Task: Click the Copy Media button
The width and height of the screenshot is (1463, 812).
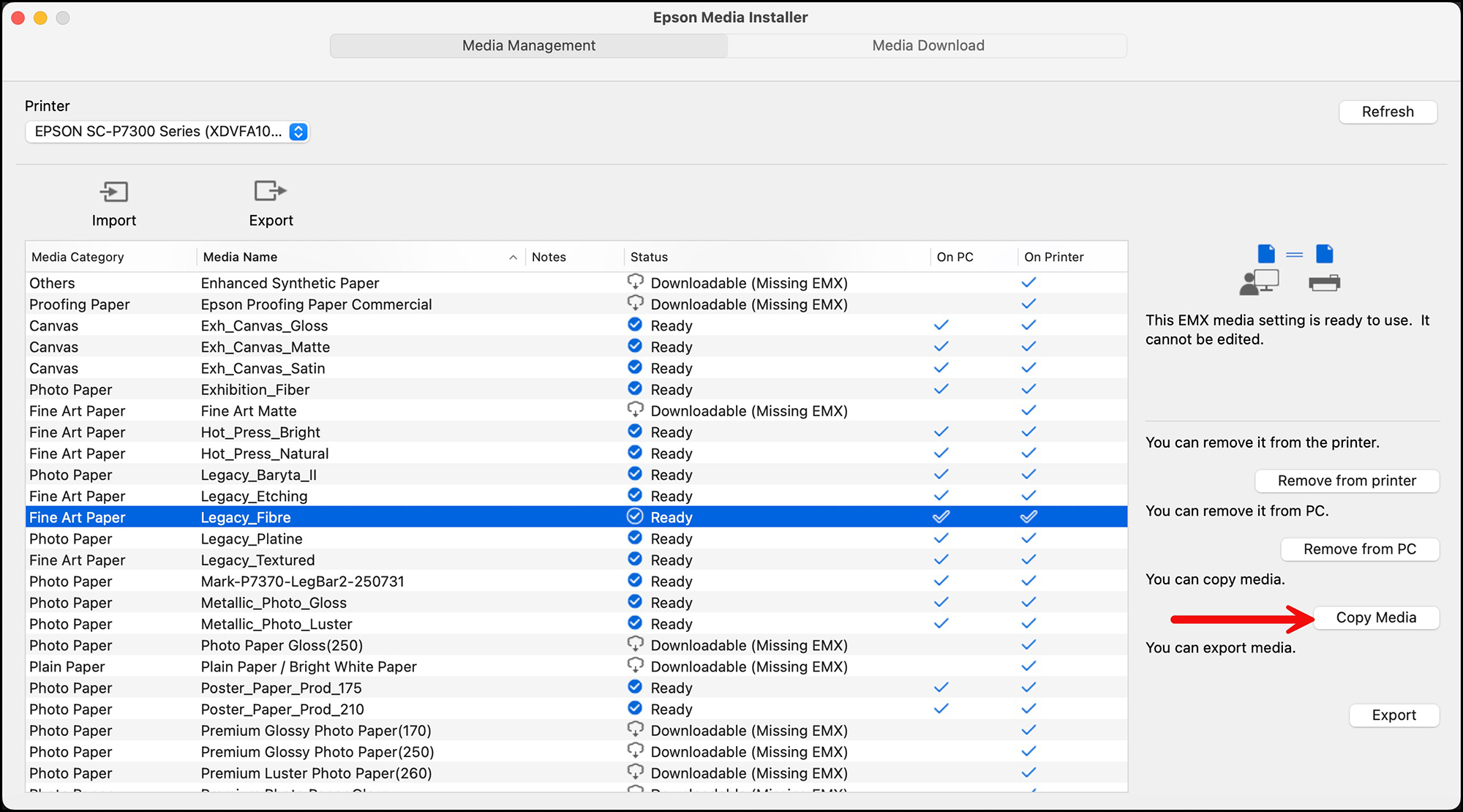Action: (x=1376, y=617)
